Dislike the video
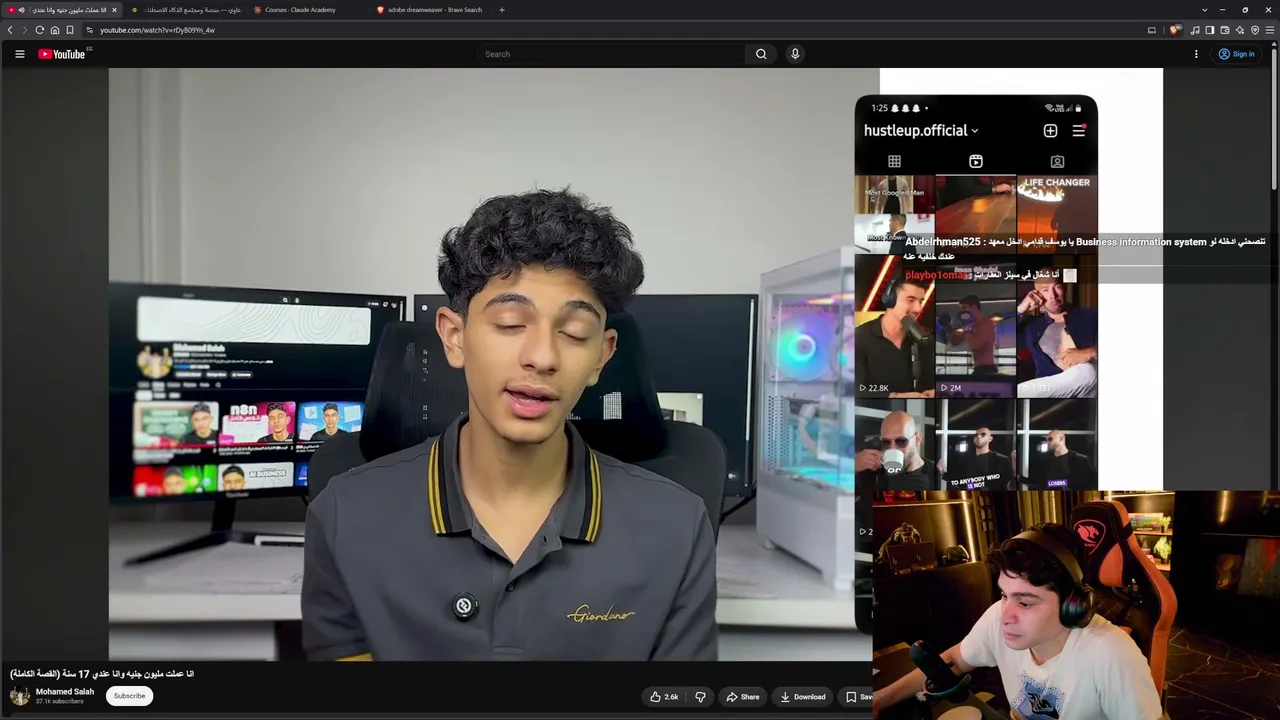The height and width of the screenshot is (720, 1280). [x=700, y=697]
